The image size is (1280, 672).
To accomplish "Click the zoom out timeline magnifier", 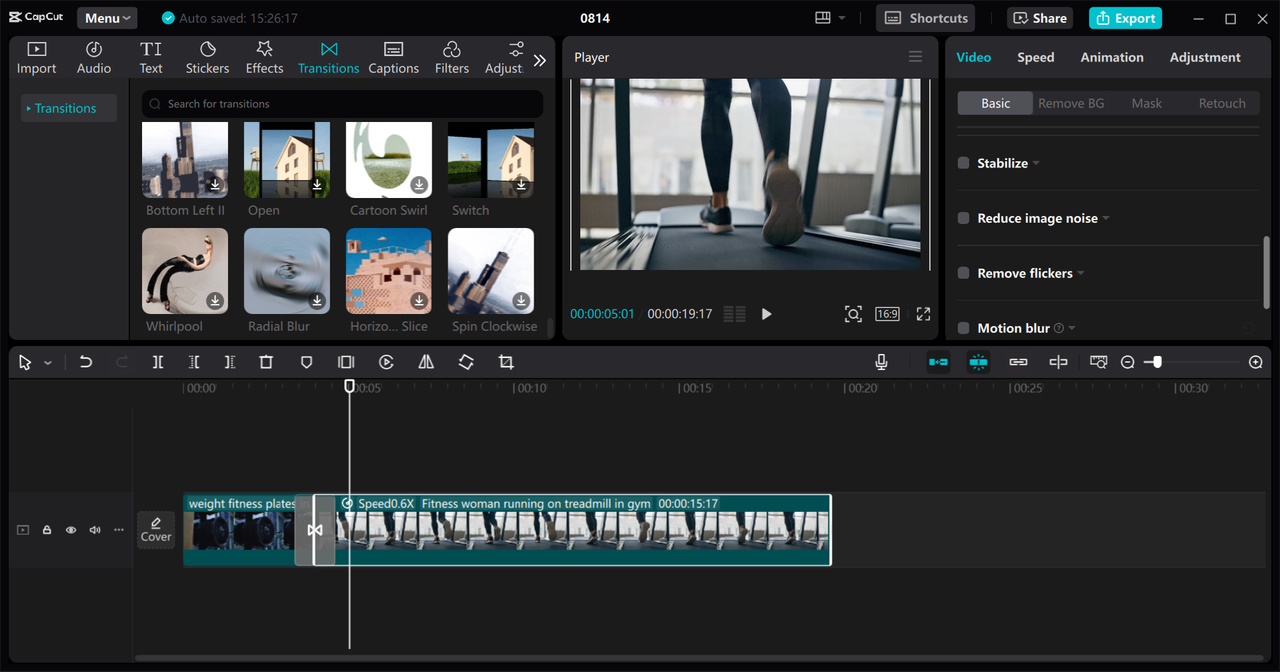I will 1128,362.
